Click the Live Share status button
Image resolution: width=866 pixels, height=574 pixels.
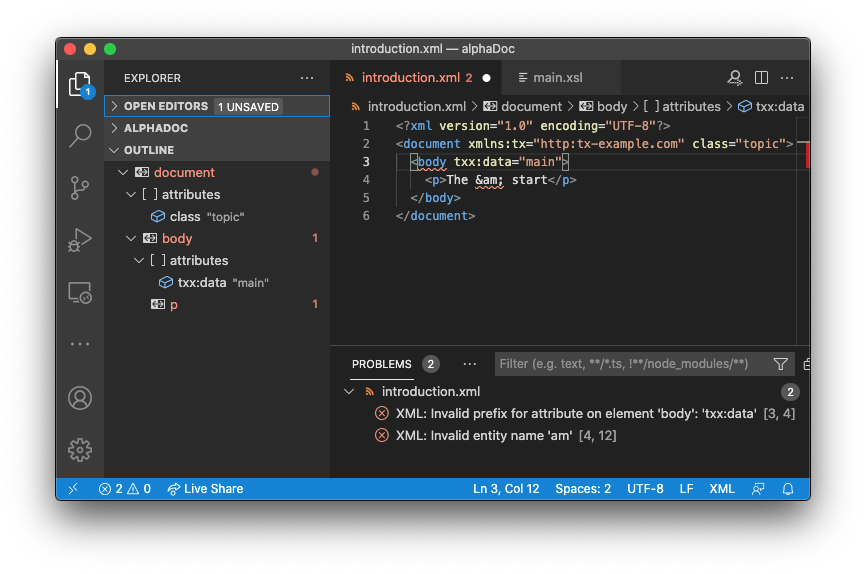205,489
